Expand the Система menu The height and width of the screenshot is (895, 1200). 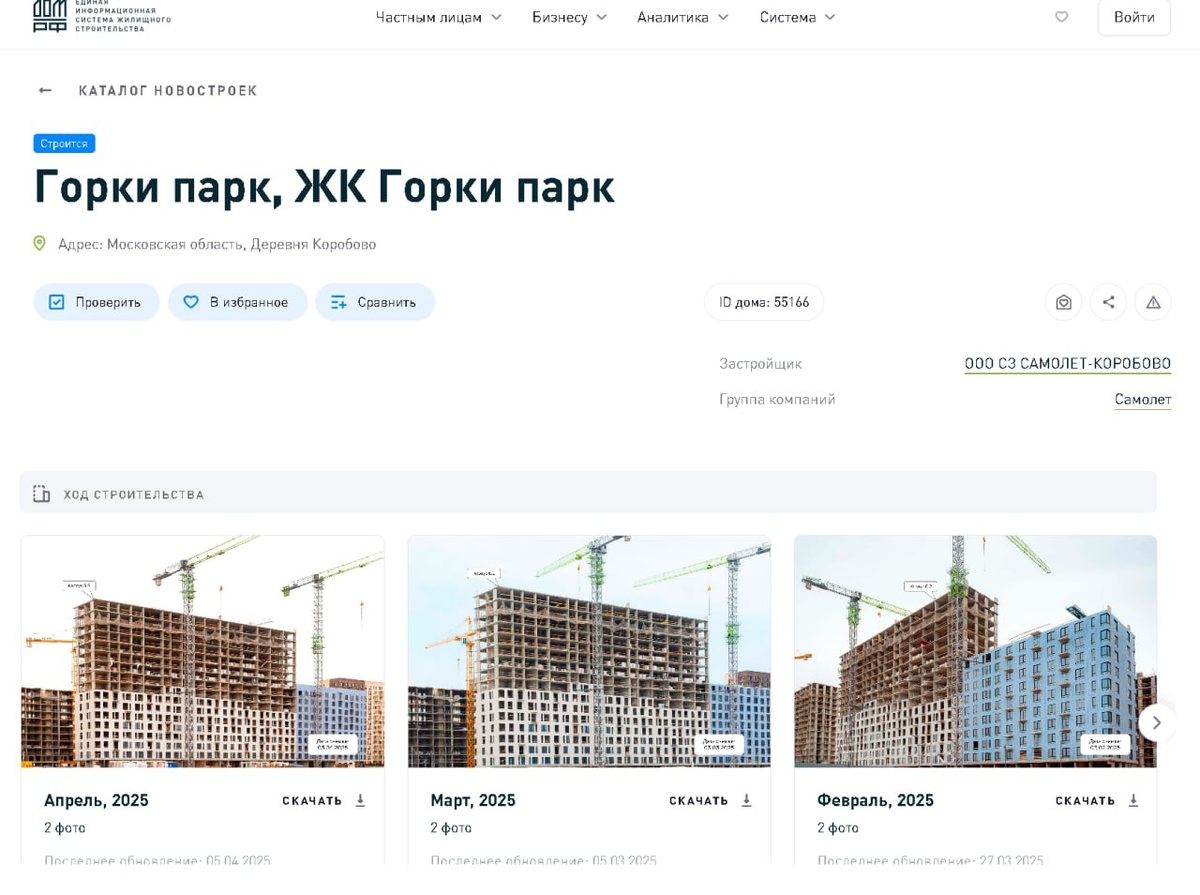point(797,17)
